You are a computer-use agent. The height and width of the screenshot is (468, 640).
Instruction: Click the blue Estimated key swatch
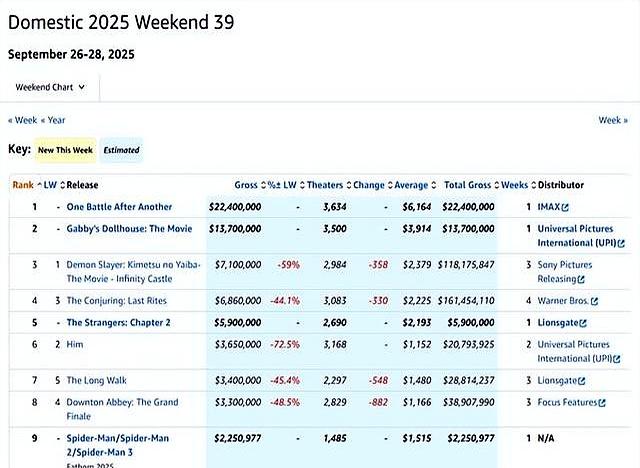coord(121,151)
